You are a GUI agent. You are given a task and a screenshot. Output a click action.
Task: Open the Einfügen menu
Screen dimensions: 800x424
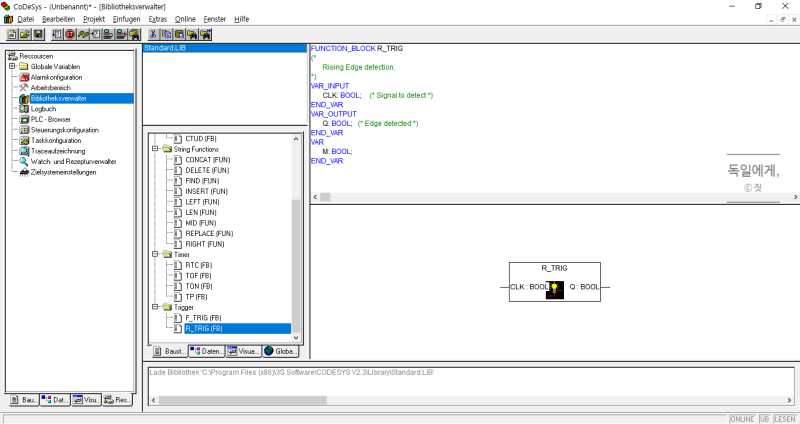click(127, 19)
